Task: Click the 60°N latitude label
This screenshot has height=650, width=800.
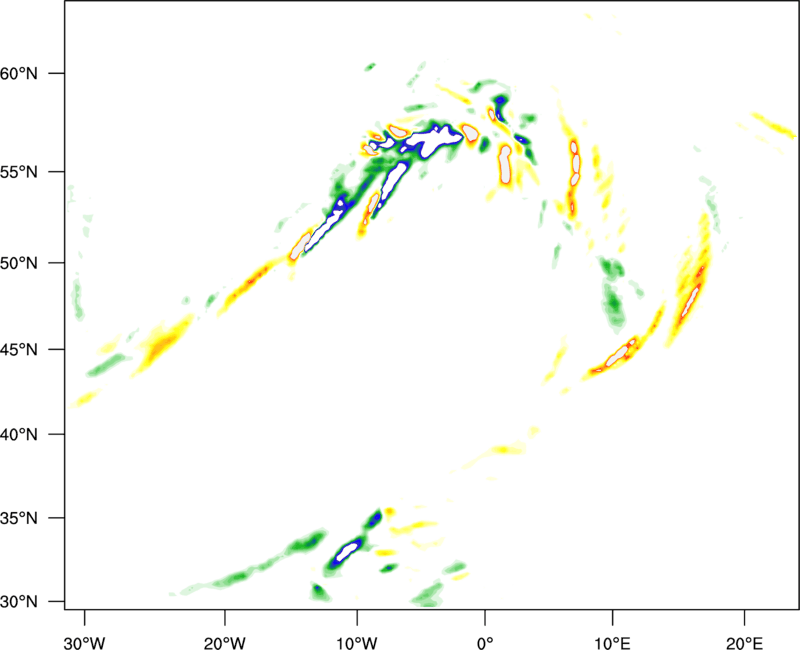Action: point(19,73)
